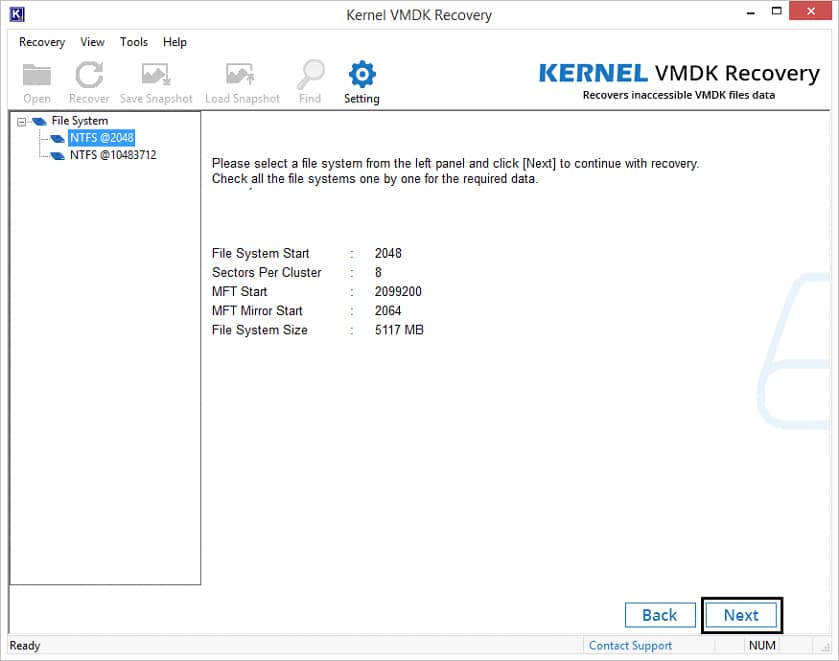Click the Find magnifier icon

(x=310, y=74)
